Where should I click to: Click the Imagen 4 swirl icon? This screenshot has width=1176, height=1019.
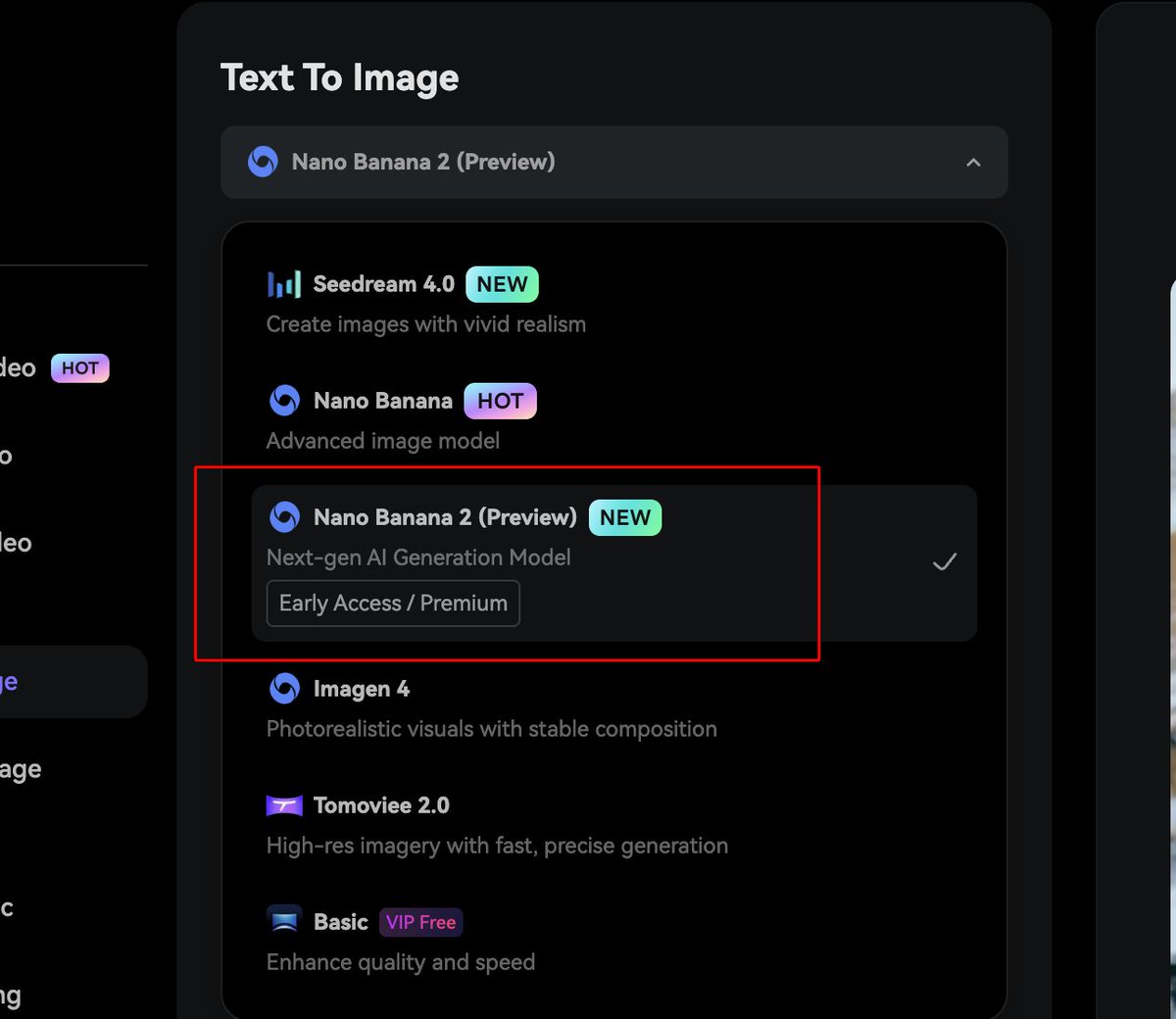coord(284,689)
